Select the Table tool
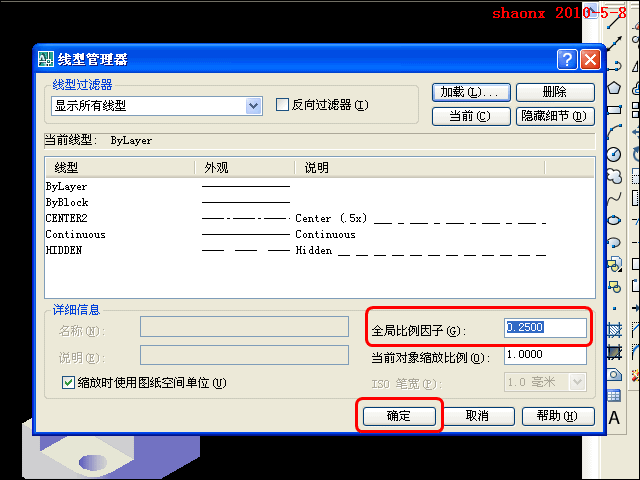Image resolution: width=640 pixels, height=480 pixels. (614, 396)
